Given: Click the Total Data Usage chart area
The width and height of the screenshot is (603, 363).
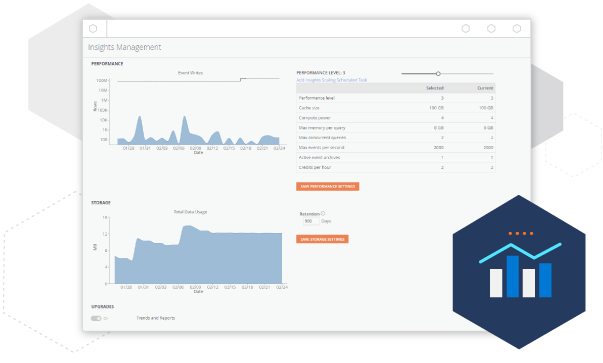Looking at the screenshot, I should [x=198, y=255].
